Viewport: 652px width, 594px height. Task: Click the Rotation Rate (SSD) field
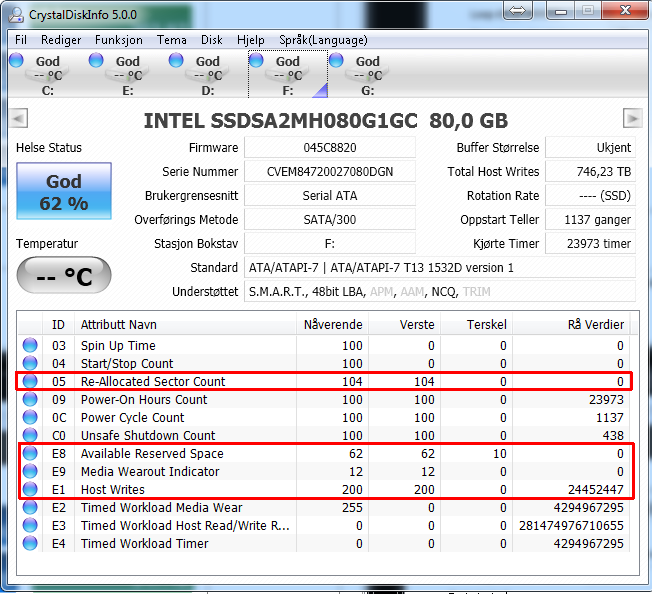click(590, 195)
